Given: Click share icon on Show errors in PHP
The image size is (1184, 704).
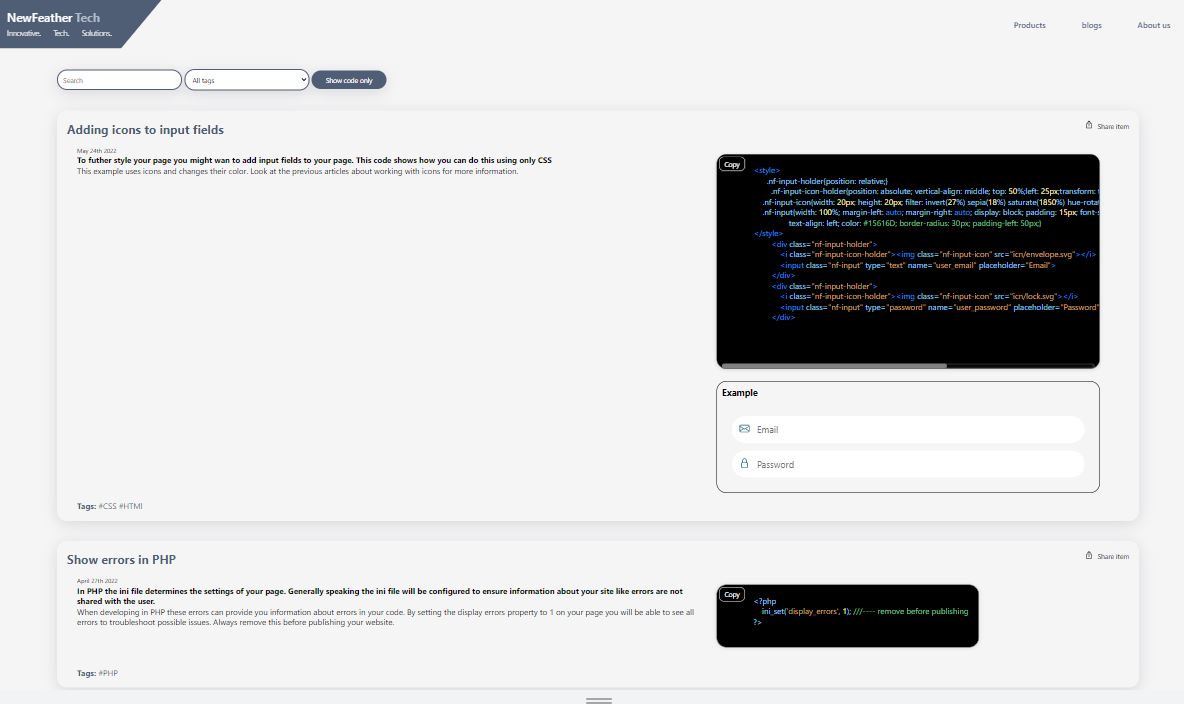Looking at the screenshot, I should click(1089, 556).
